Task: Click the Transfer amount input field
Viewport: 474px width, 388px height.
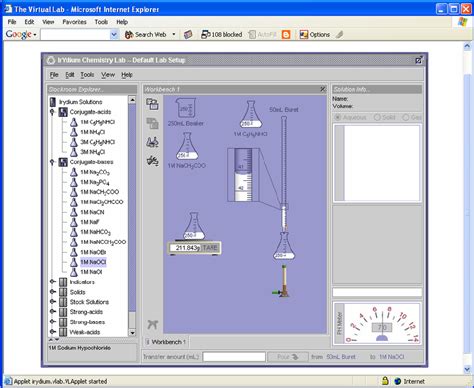Action: pyautogui.click(x=234, y=357)
